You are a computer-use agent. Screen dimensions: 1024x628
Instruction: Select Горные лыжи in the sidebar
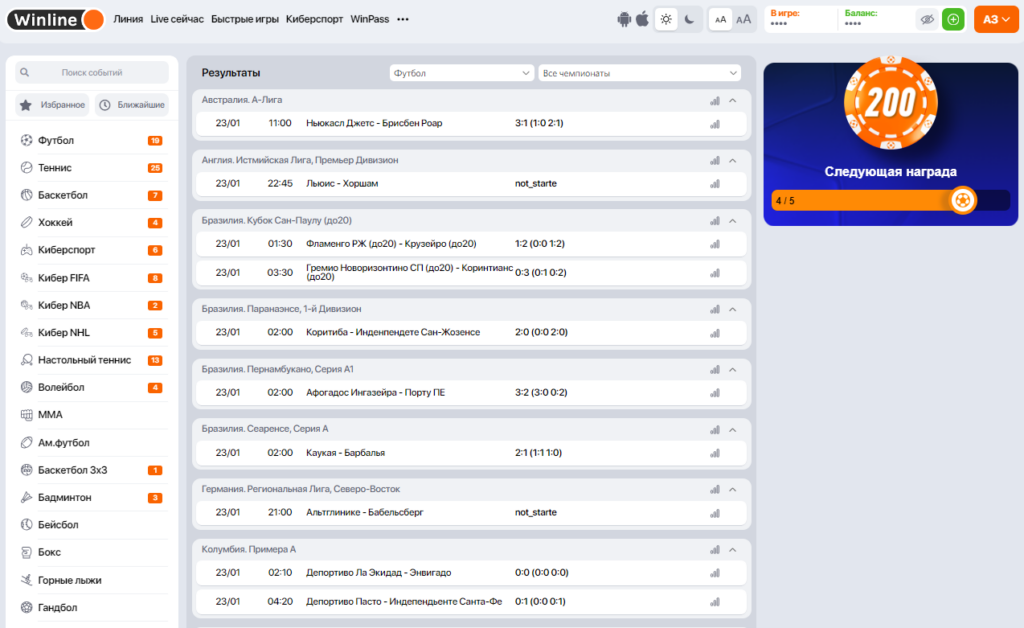(x=92, y=580)
